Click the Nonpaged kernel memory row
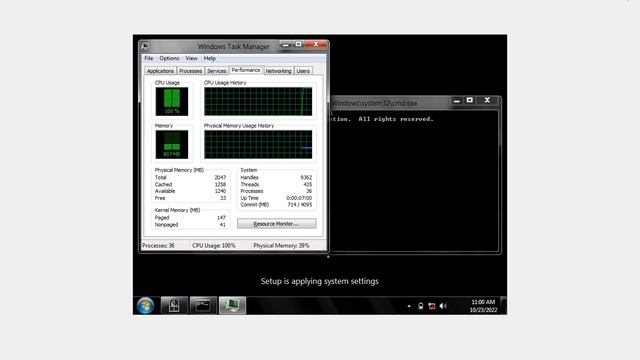This screenshot has height=360, width=640. [x=190, y=225]
